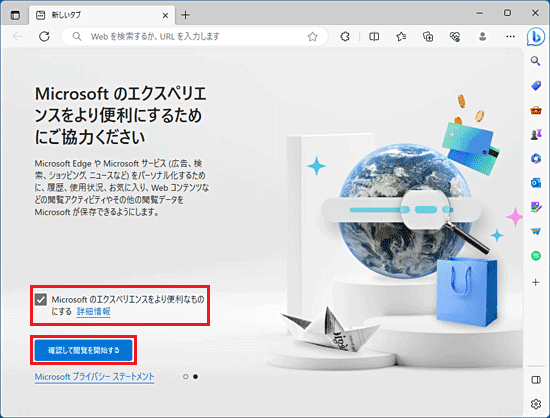Viewport: 550px width, 418px height.
Task: Open sidebar Games chess icon
Action: (536, 134)
